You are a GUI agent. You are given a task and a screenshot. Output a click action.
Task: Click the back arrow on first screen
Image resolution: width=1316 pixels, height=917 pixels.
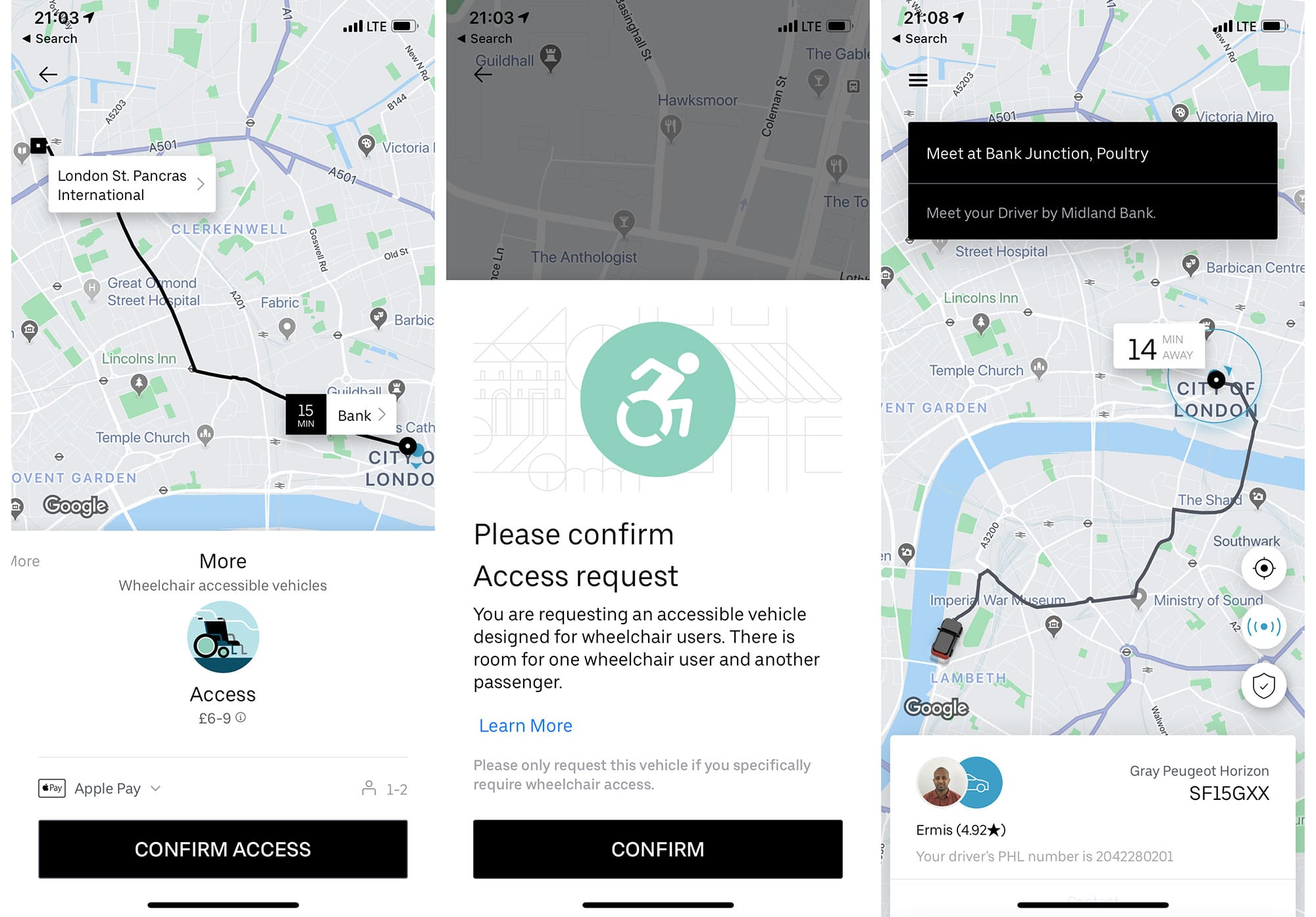click(48, 75)
